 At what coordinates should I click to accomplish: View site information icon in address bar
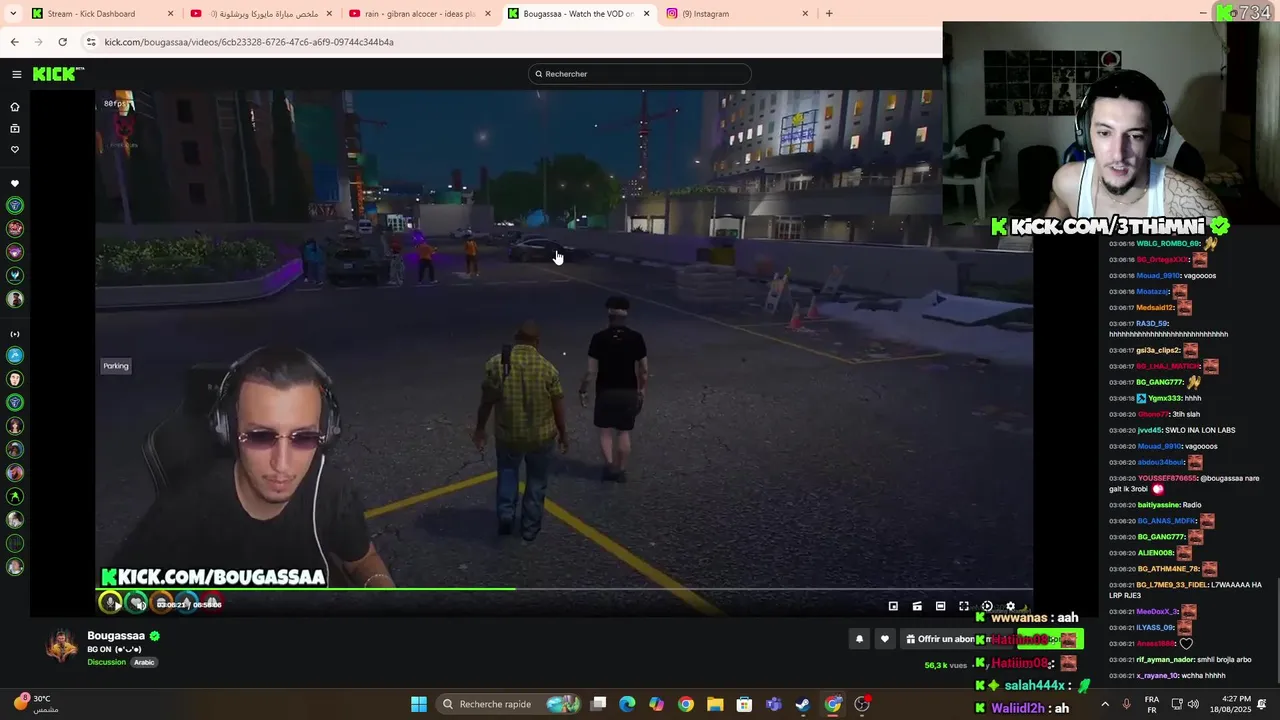click(x=91, y=42)
